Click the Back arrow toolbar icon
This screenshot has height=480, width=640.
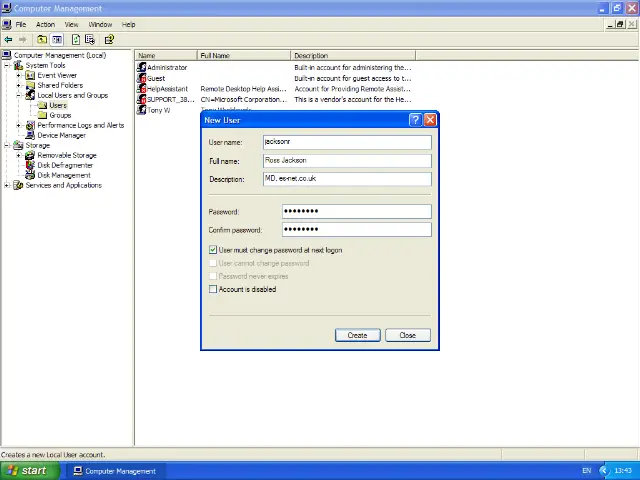tap(8, 40)
